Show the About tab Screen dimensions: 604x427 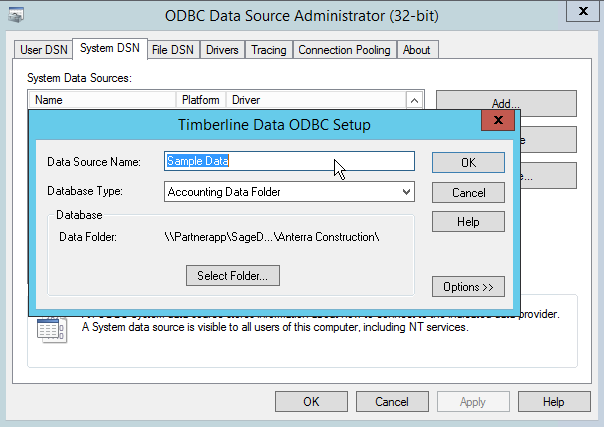416,50
